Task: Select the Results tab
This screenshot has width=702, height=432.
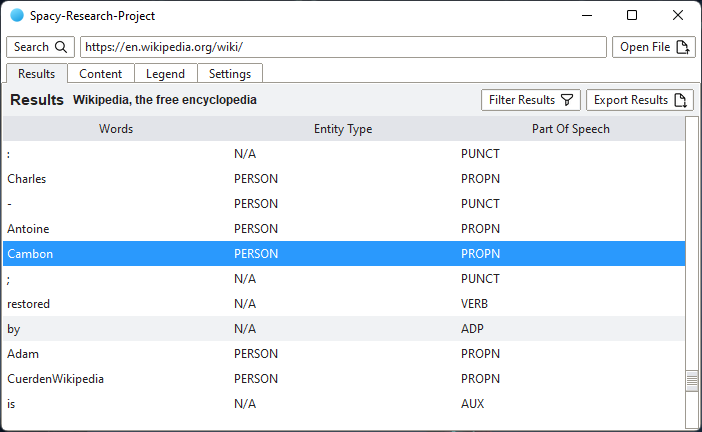Action: [x=37, y=74]
